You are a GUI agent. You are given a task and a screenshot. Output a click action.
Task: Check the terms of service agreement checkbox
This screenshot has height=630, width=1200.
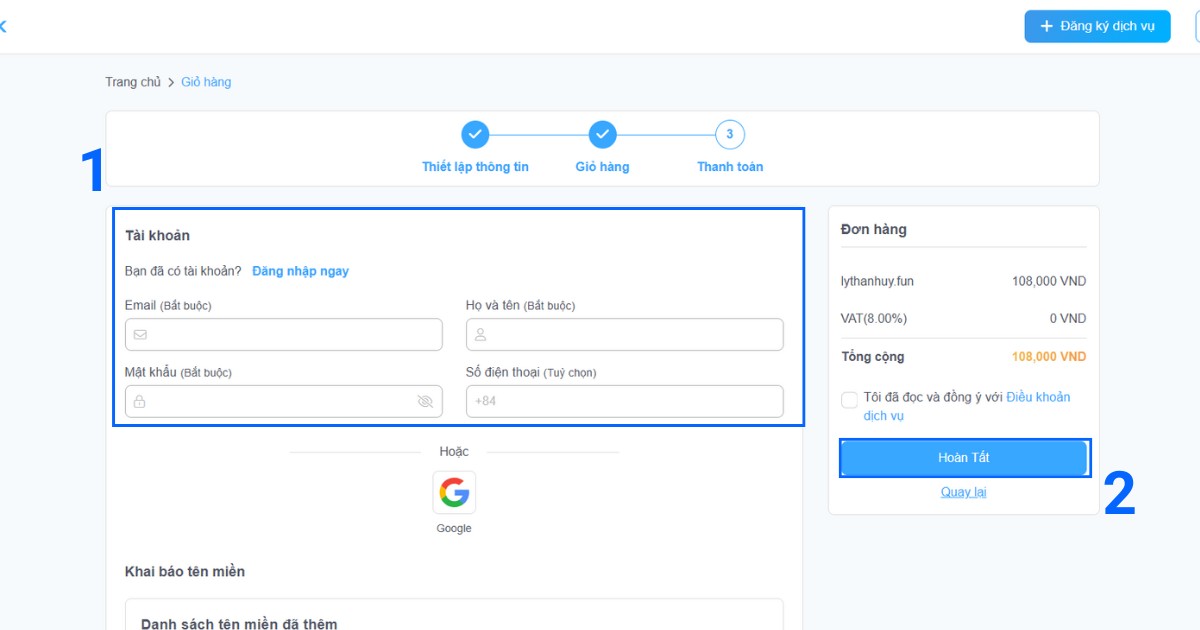coord(849,400)
